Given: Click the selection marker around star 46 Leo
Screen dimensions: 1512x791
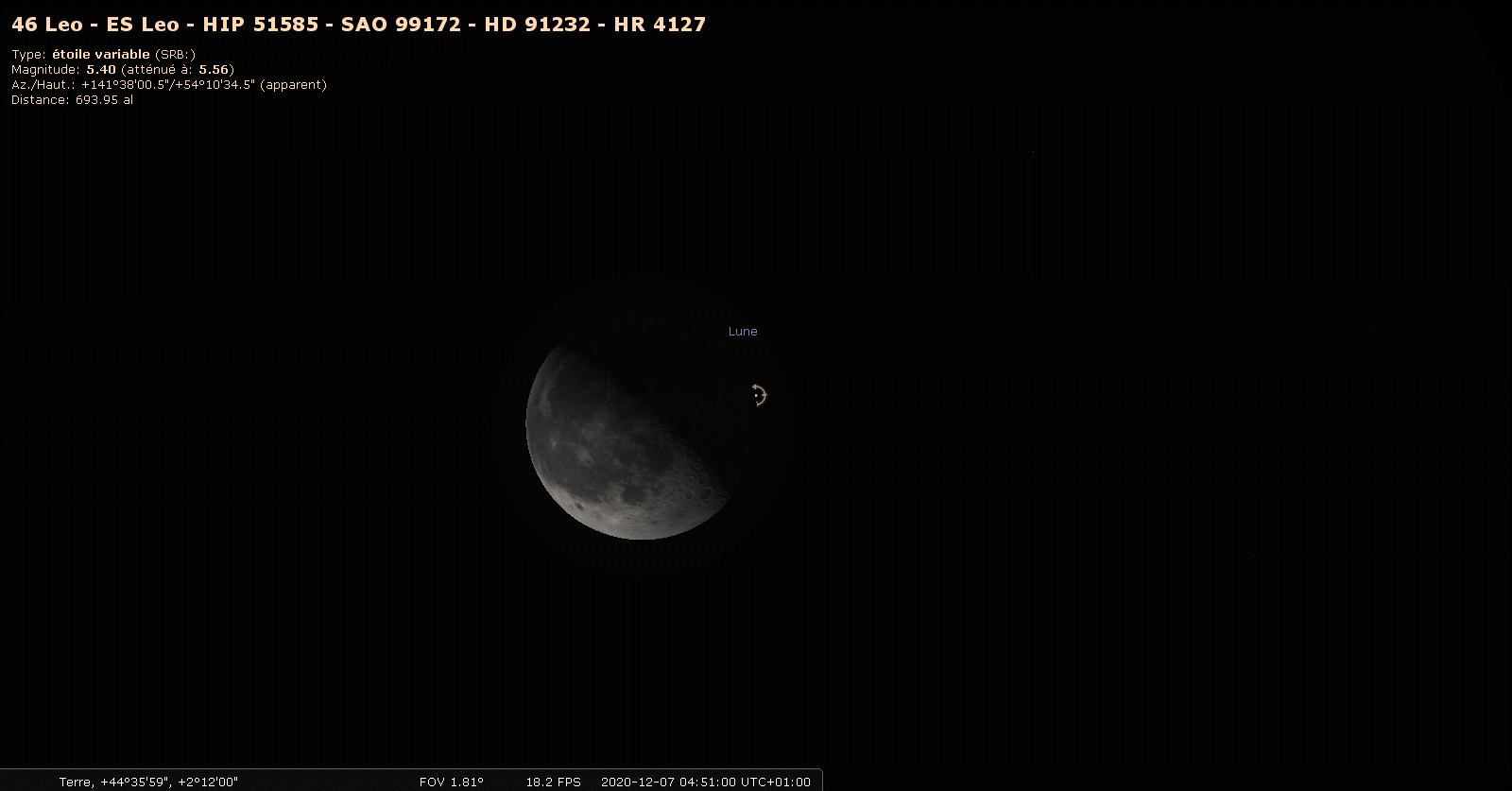Looking at the screenshot, I should [758, 395].
